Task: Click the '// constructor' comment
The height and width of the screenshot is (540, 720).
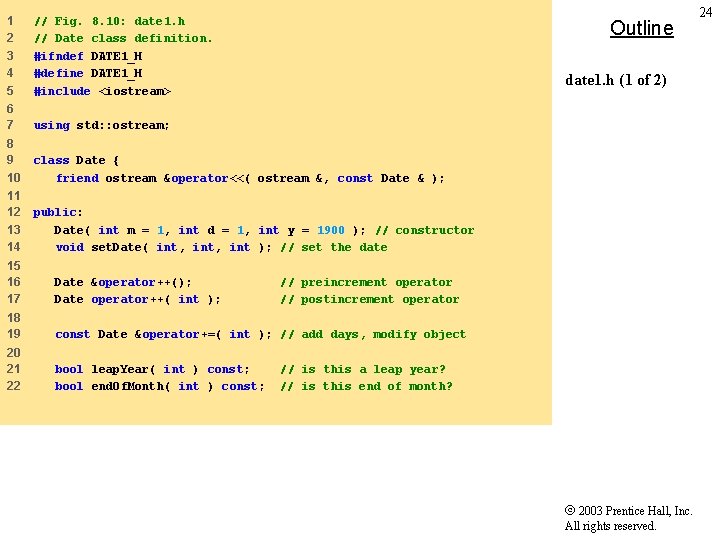Action: [x=424, y=230]
